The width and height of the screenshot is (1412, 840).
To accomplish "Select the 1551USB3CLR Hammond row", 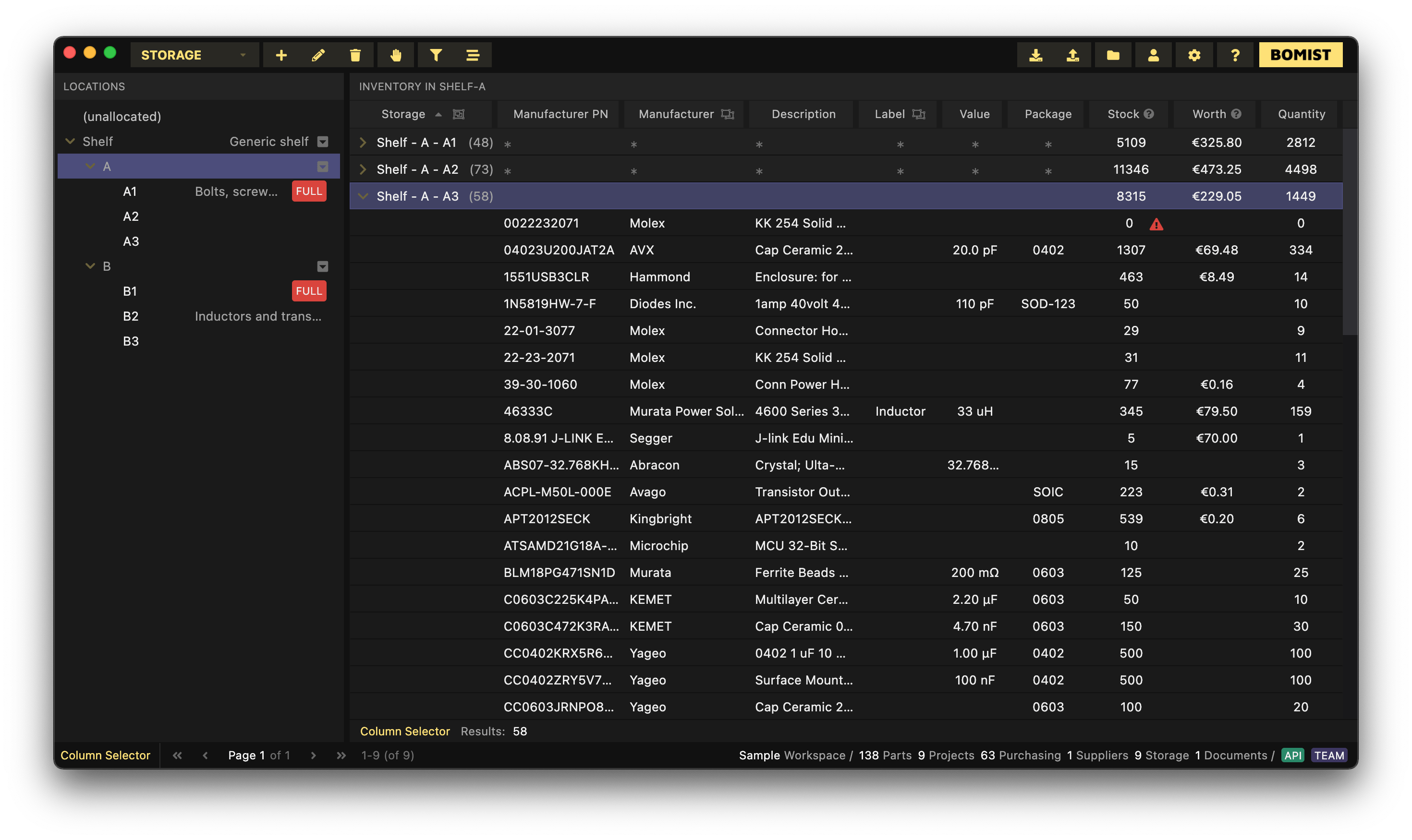I will (846, 277).
